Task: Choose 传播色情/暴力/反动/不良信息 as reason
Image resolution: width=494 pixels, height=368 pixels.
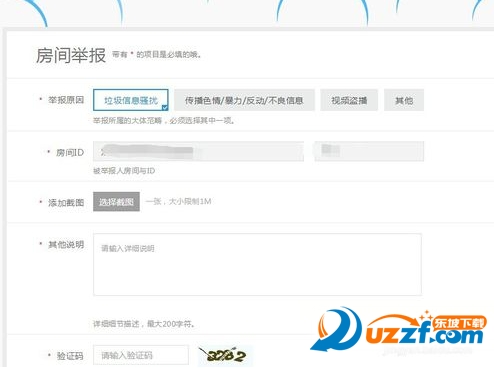Action: tap(244, 100)
